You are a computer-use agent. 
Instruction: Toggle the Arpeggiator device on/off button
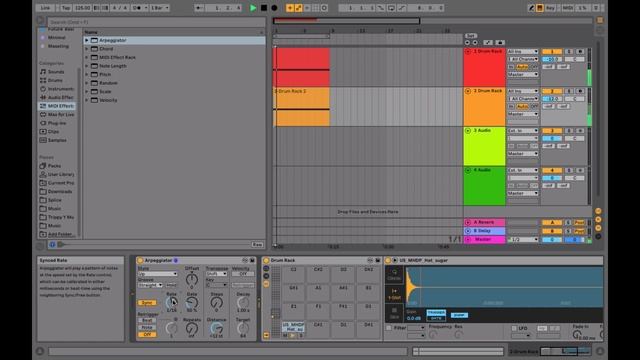140,260
